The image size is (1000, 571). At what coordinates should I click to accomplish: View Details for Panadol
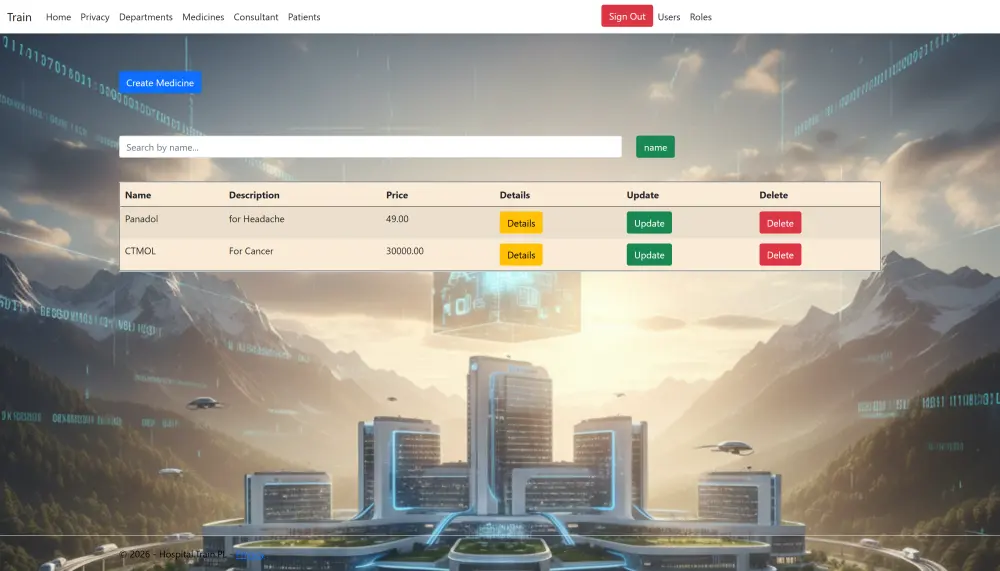[x=521, y=223]
